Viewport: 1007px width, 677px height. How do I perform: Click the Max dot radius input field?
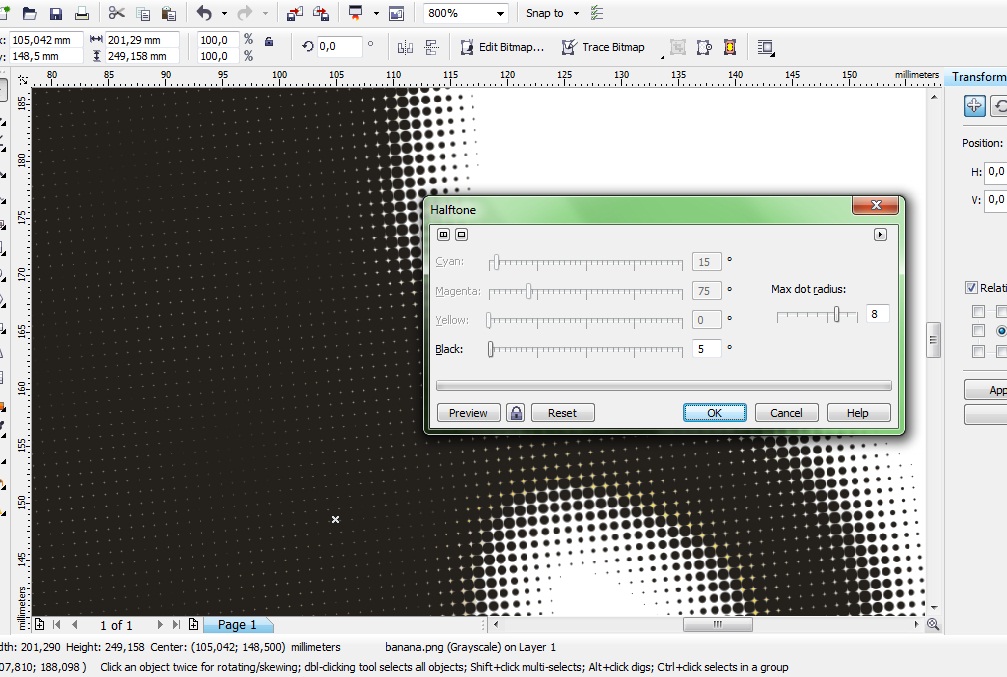(877, 313)
